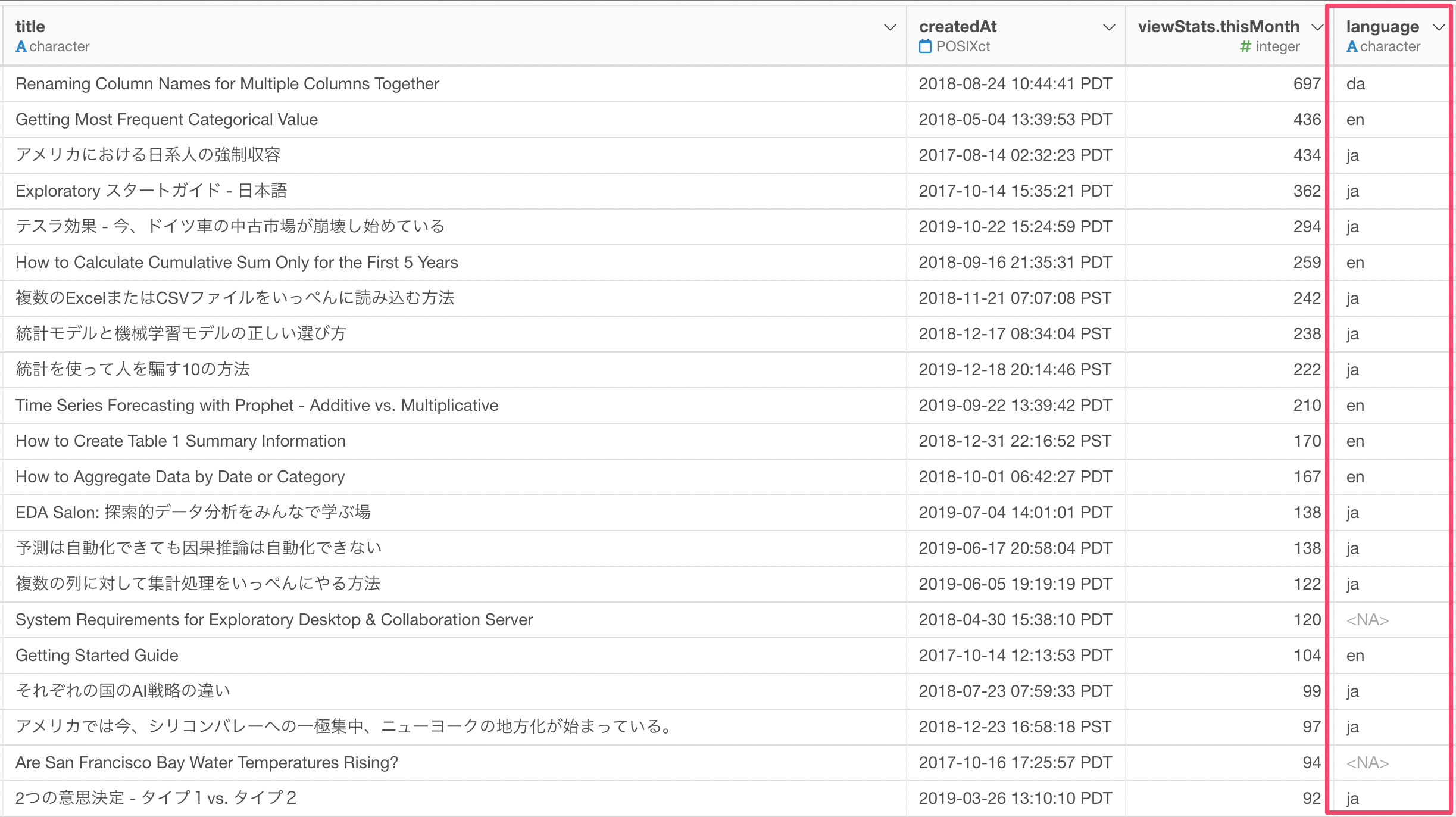
Task: Select 'How to Create Table 1 Summary' row
Action: point(180,441)
